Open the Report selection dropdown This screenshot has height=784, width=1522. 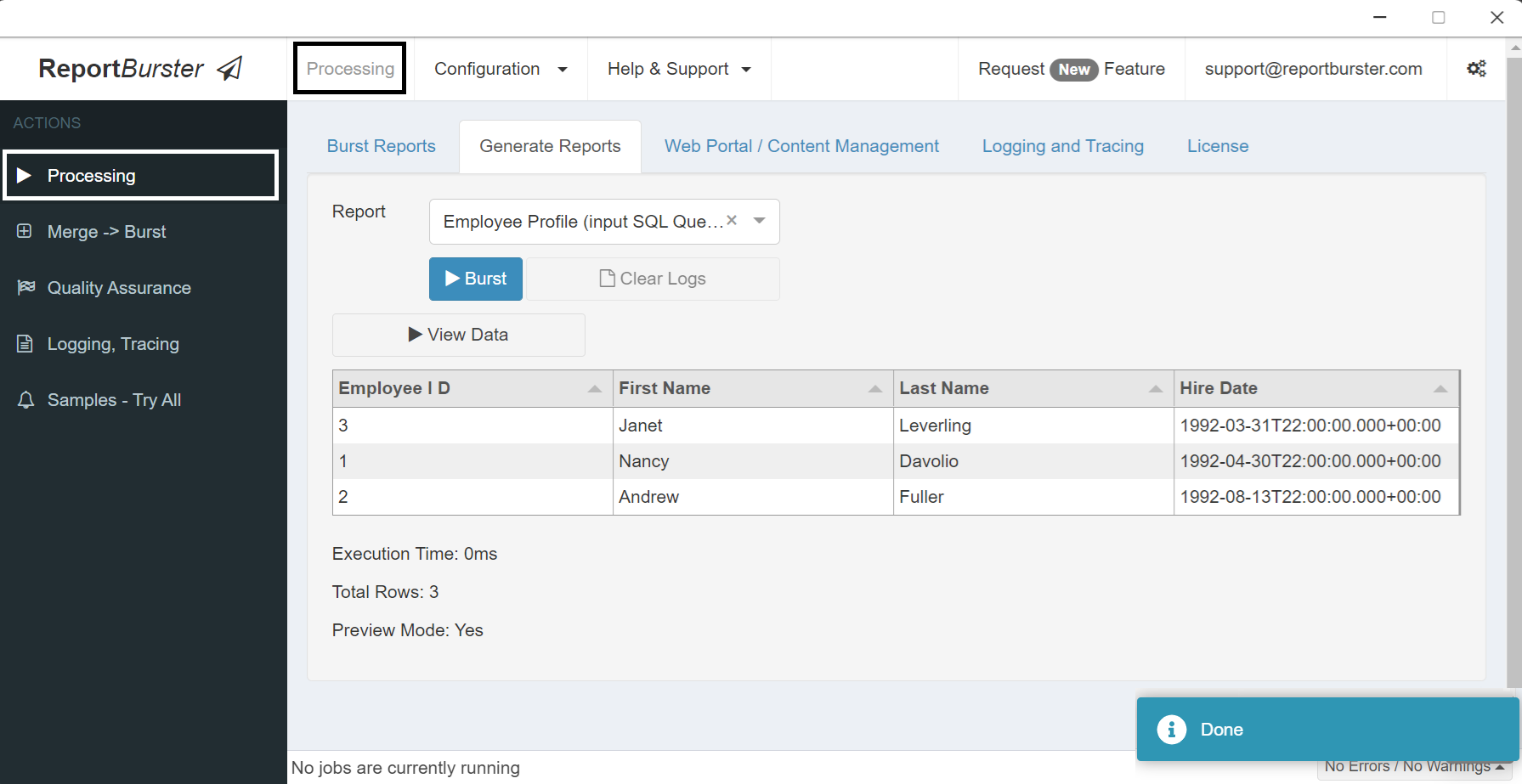pyautogui.click(x=758, y=221)
